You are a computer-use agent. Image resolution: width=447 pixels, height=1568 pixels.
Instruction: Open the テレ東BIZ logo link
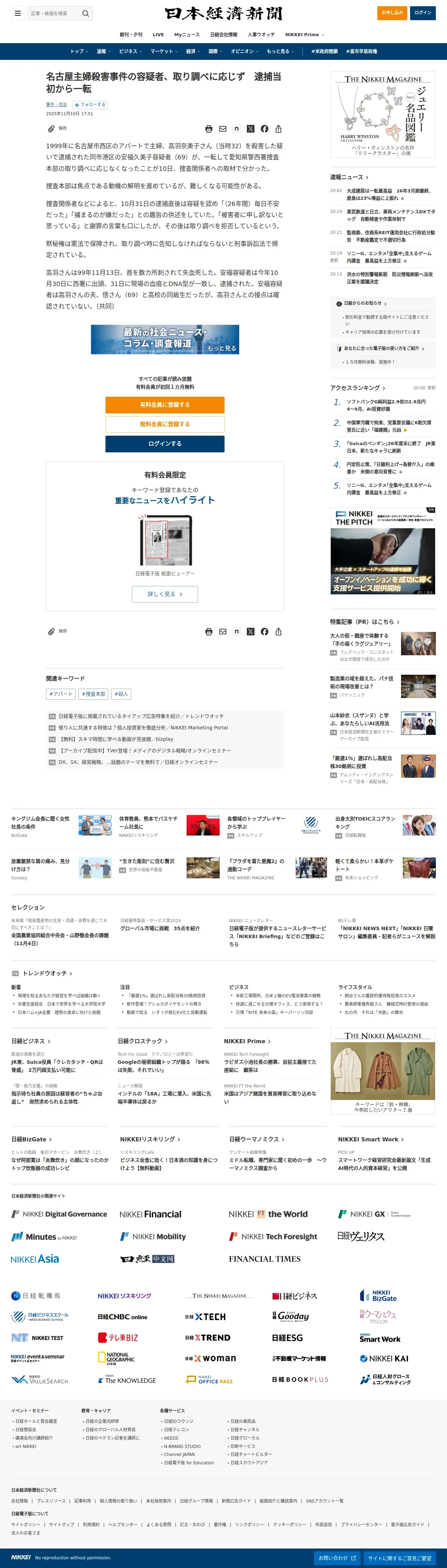coord(118,1337)
